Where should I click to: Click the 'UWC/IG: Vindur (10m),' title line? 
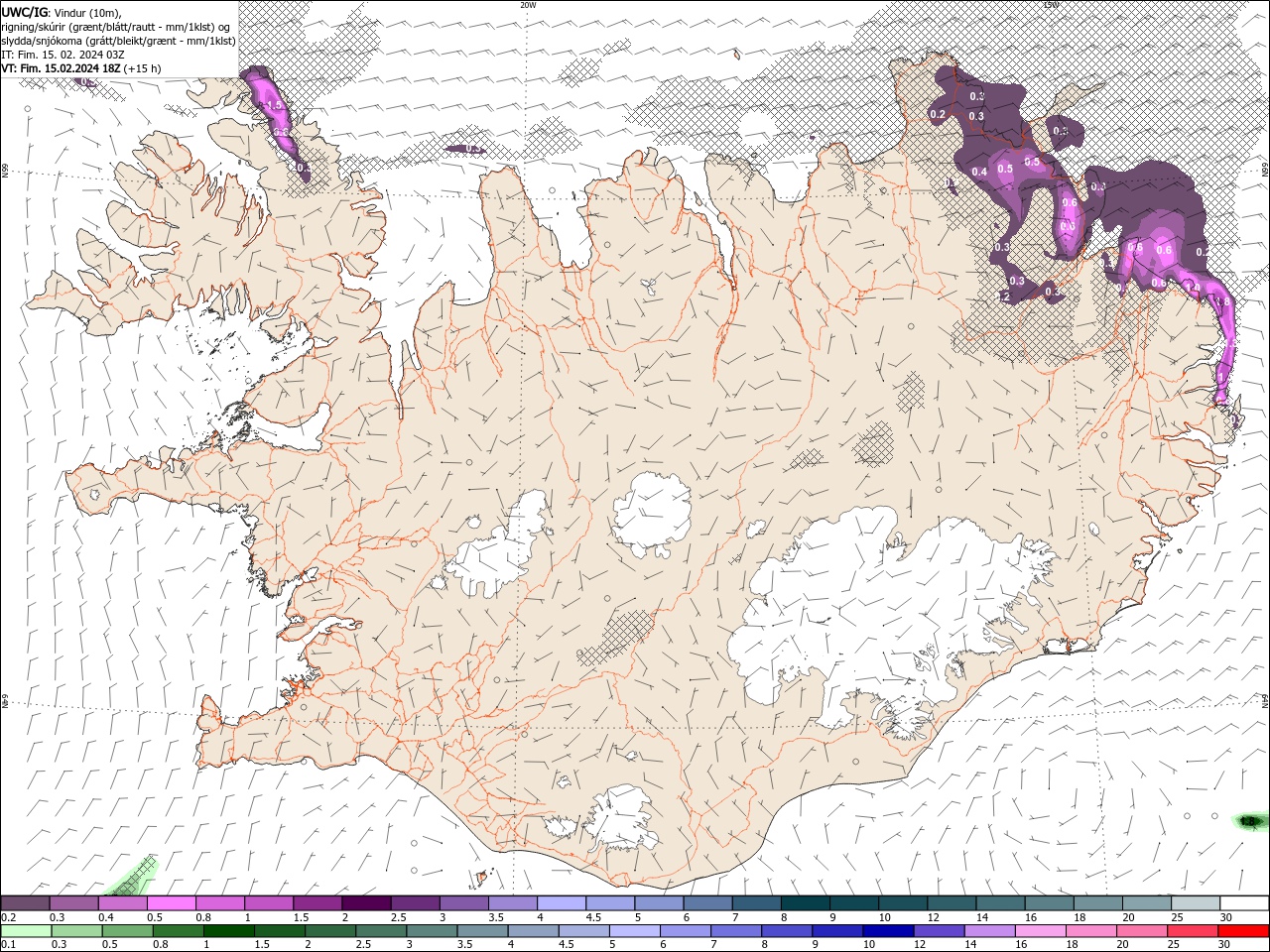62,12
